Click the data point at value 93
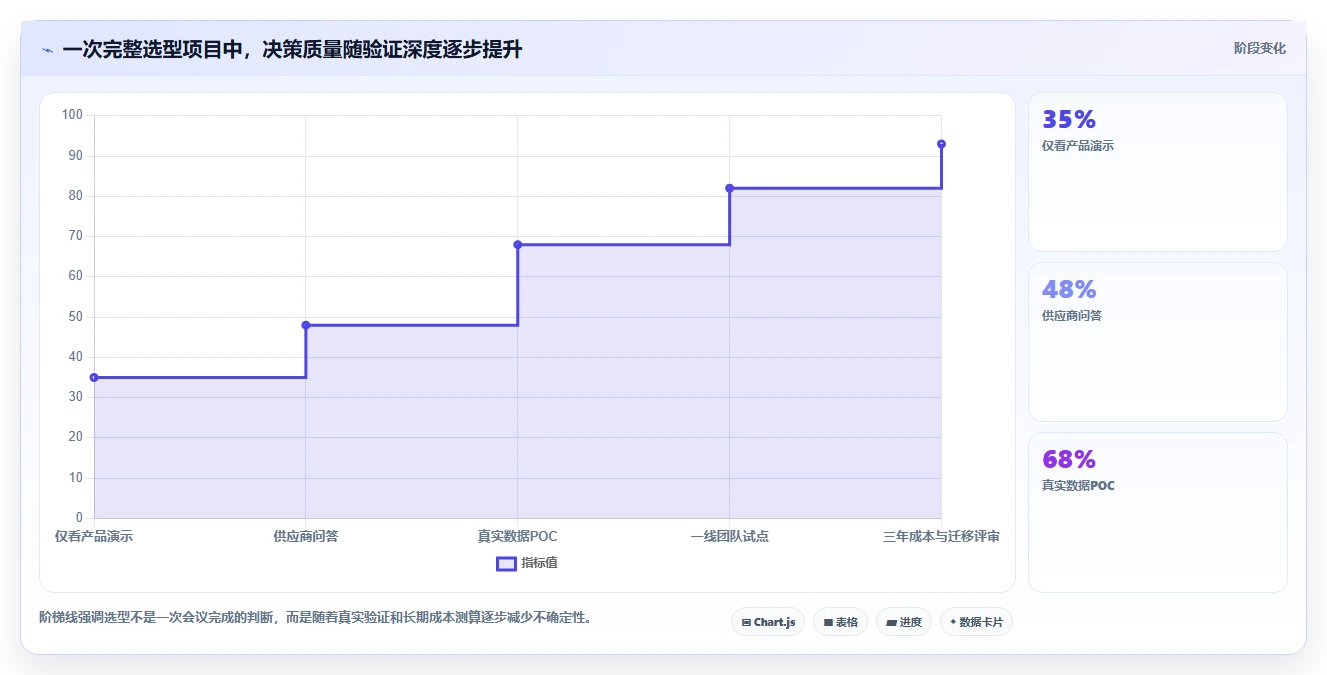This screenshot has width=1327, height=675. (941, 144)
